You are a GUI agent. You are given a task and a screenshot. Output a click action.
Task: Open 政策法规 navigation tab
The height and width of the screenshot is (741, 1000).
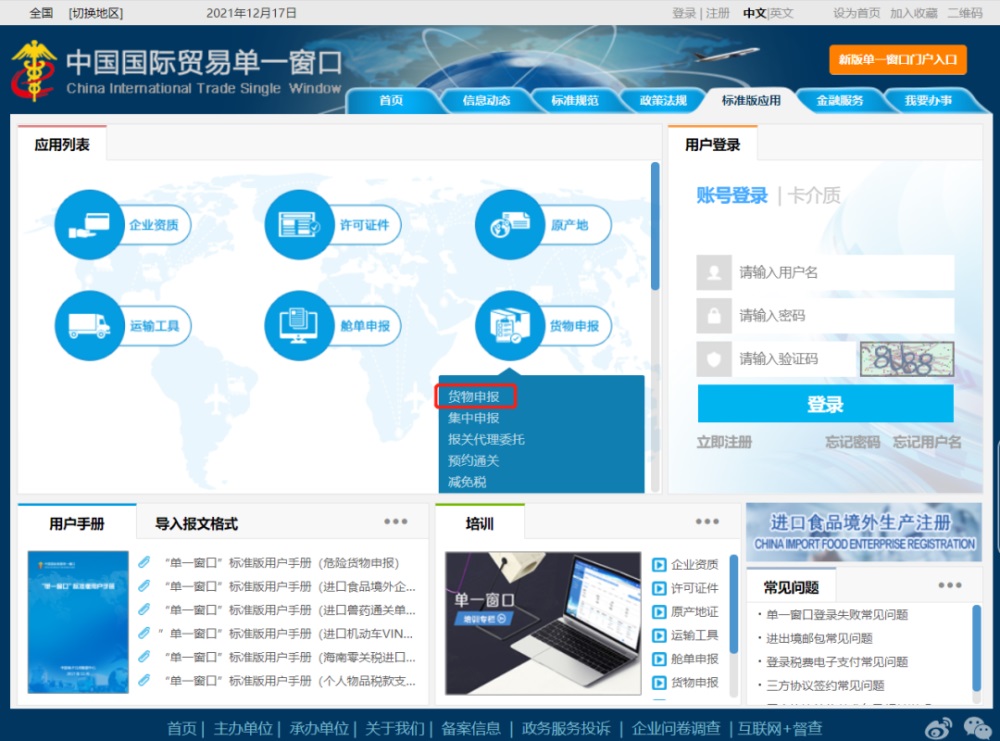click(x=663, y=100)
